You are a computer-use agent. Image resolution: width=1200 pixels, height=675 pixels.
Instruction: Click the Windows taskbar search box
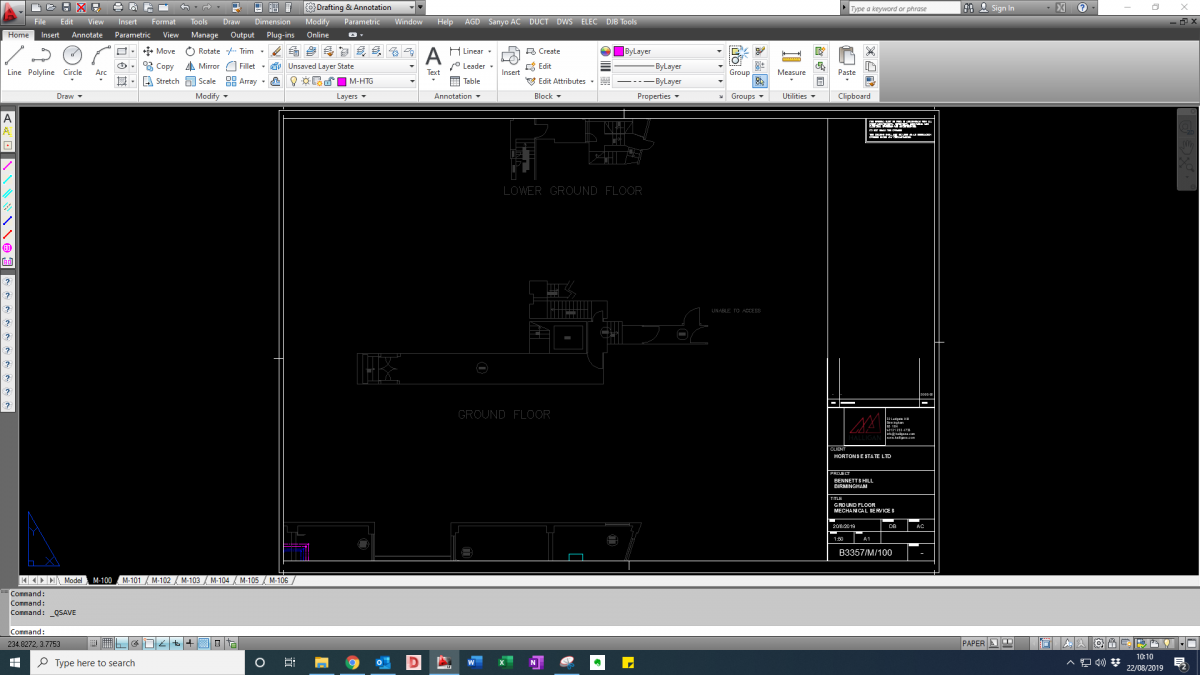(x=138, y=663)
